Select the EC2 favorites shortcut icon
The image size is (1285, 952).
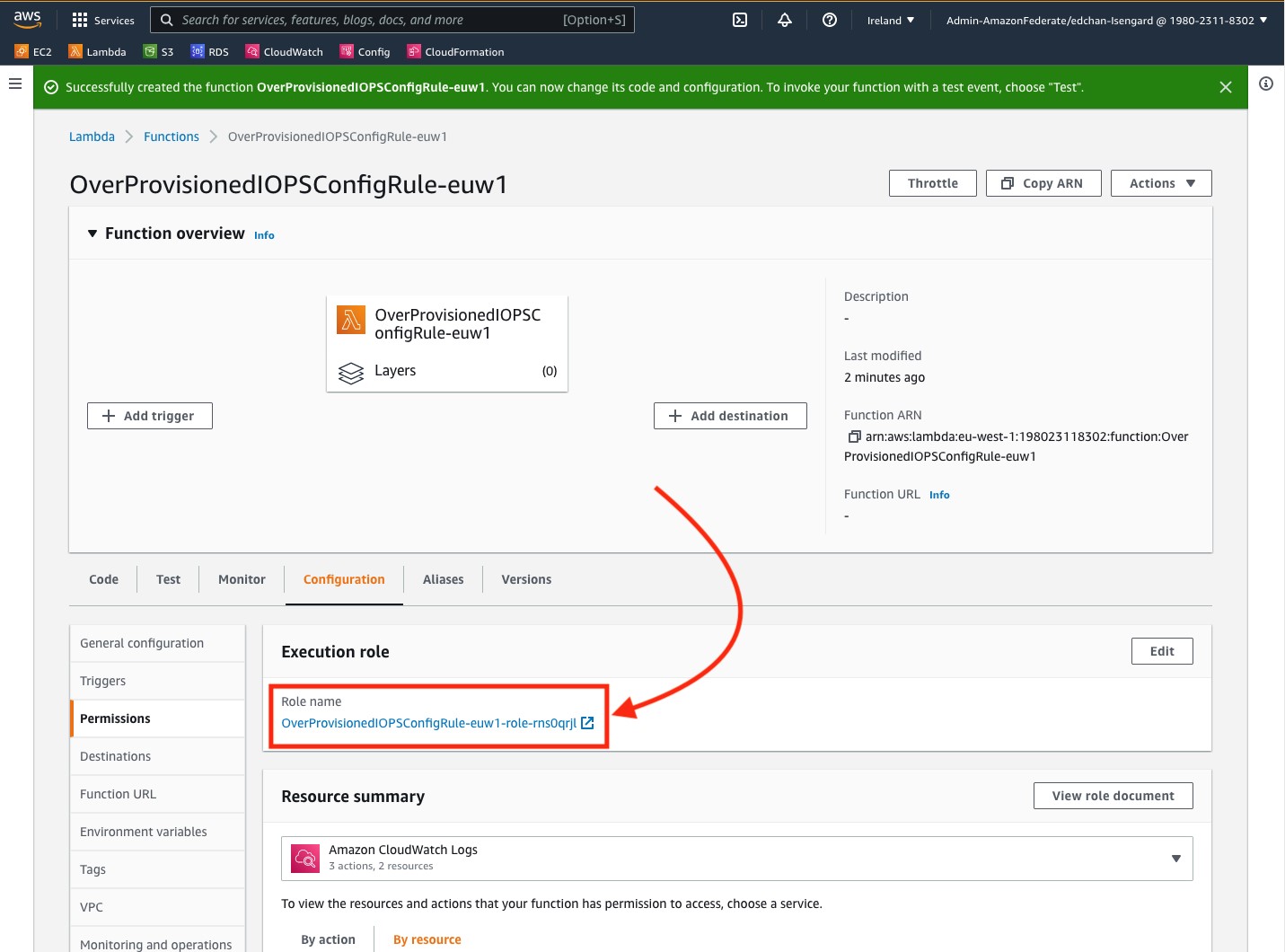pos(19,51)
